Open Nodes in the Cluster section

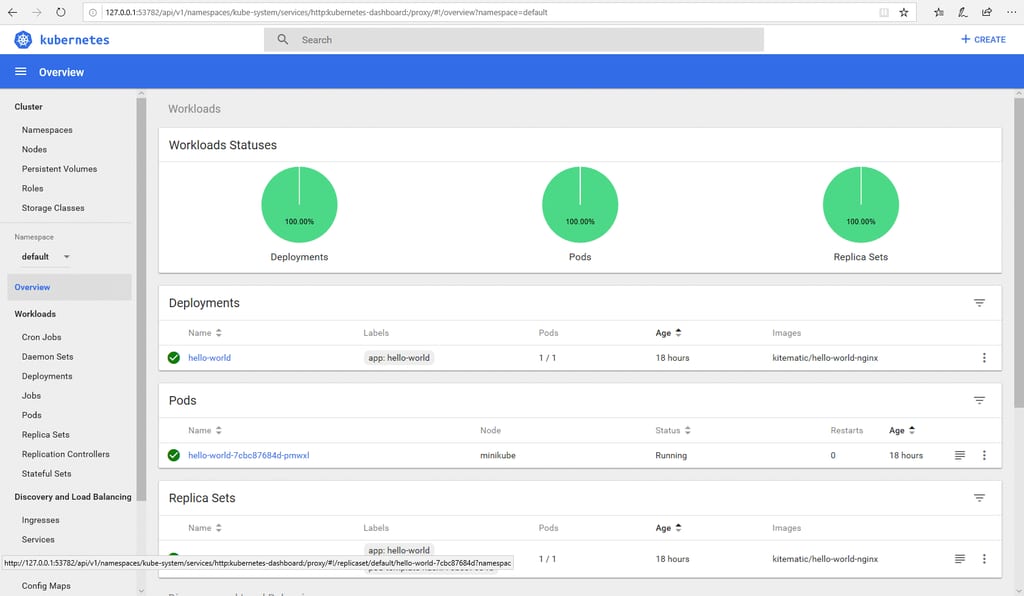tap(34, 149)
